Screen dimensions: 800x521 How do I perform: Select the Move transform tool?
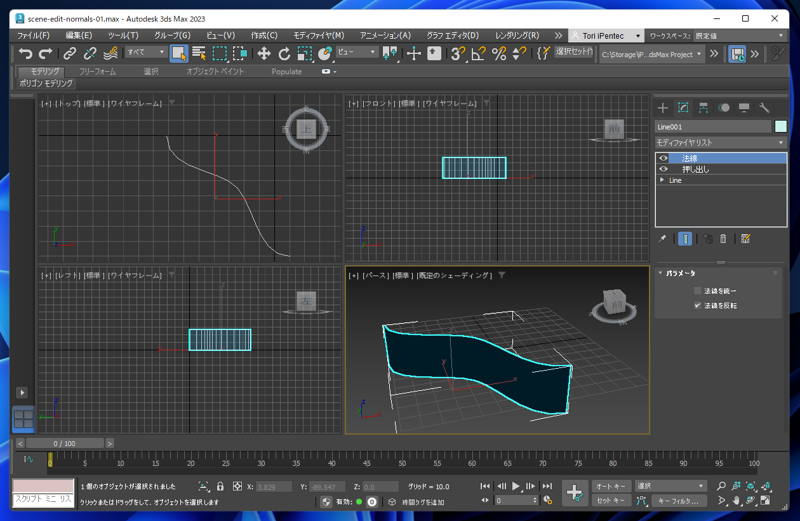(264, 53)
